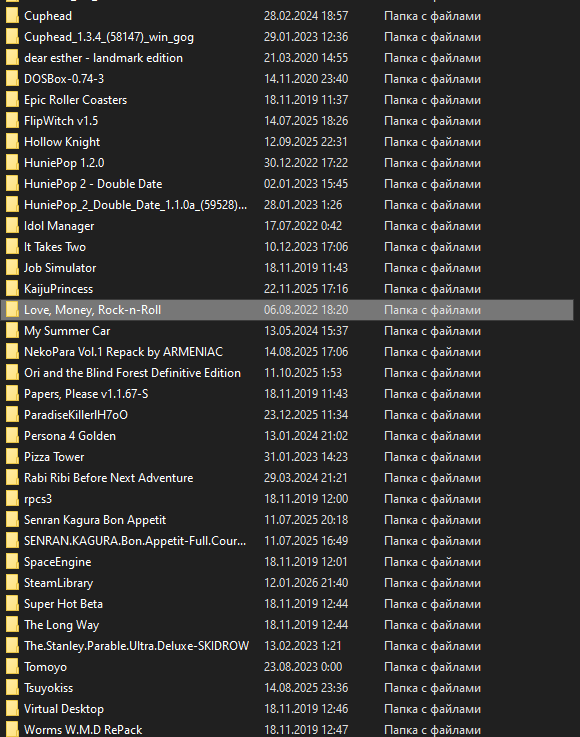Select the Hollow Knight folder icon
Screen dimensions: 580x737
(x=12, y=142)
